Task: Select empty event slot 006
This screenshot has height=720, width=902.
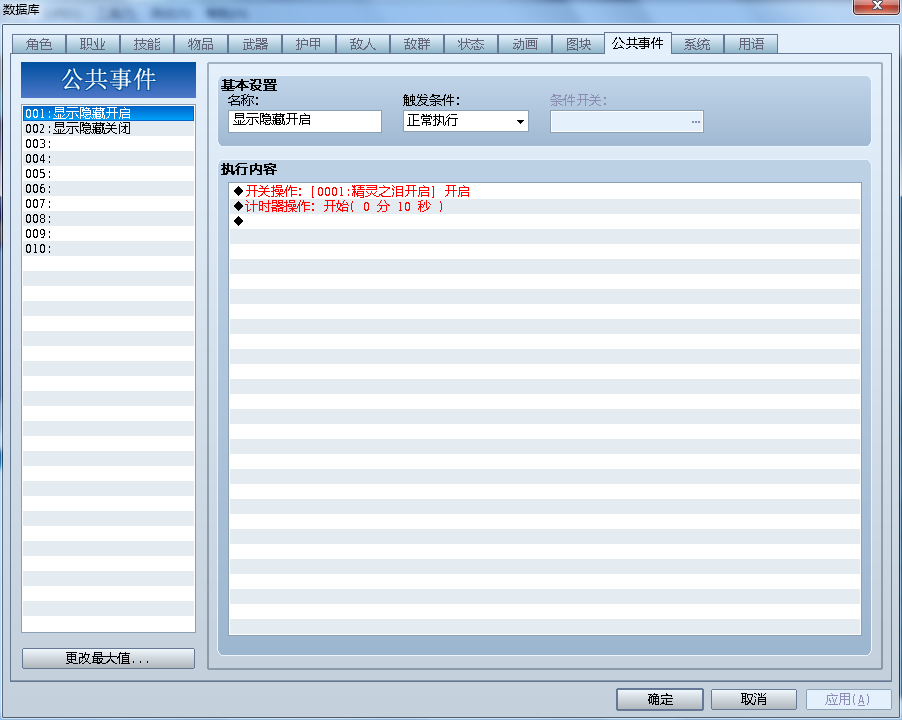Action: (x=108, y=188)
